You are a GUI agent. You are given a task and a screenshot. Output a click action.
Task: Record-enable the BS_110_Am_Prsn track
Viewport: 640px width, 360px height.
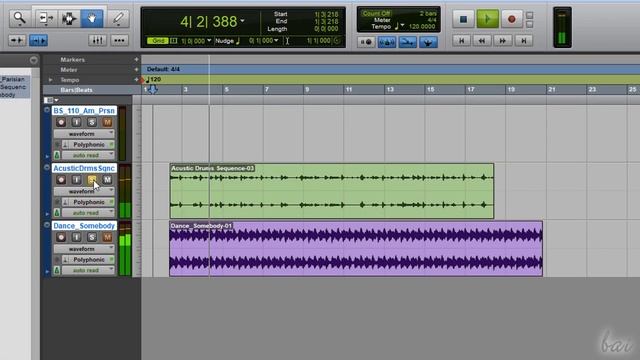coord(61,122)
